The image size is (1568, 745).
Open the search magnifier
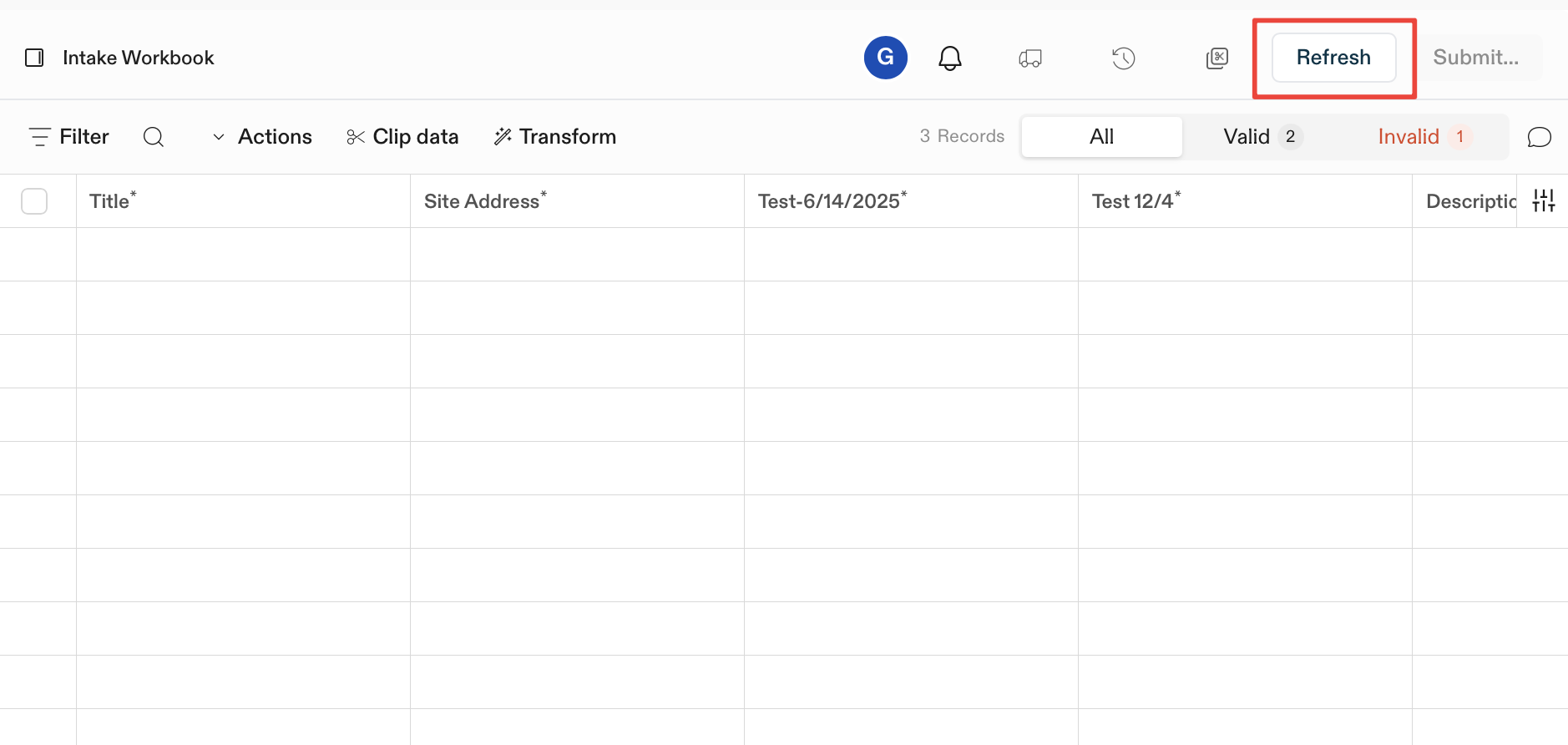[154, 136]
